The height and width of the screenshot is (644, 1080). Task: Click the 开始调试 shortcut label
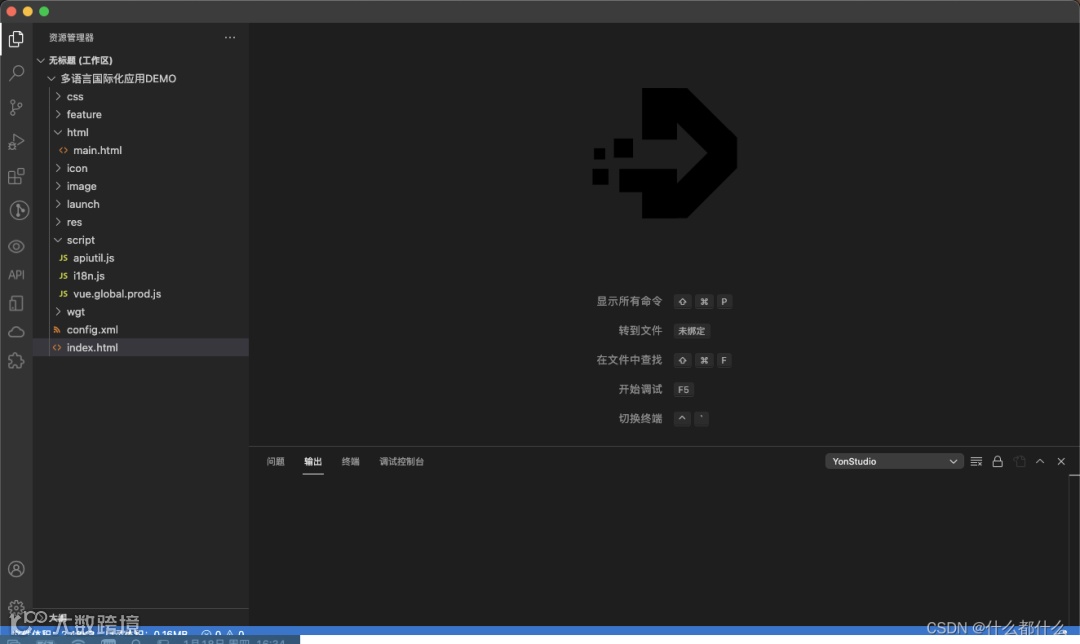click(x=640, y=389)
